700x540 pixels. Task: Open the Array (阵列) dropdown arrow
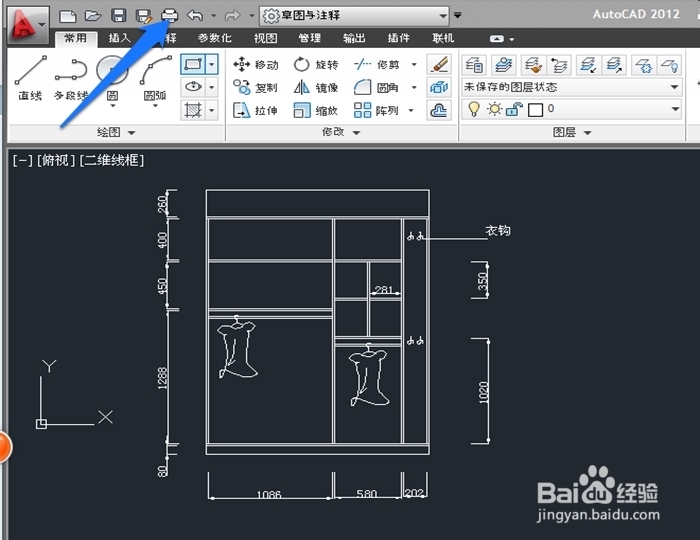pyautogui.click(x=411, y=110)
